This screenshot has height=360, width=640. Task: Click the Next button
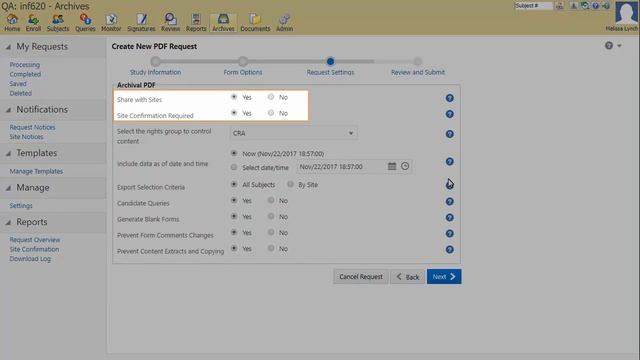(x=444, y=277)
